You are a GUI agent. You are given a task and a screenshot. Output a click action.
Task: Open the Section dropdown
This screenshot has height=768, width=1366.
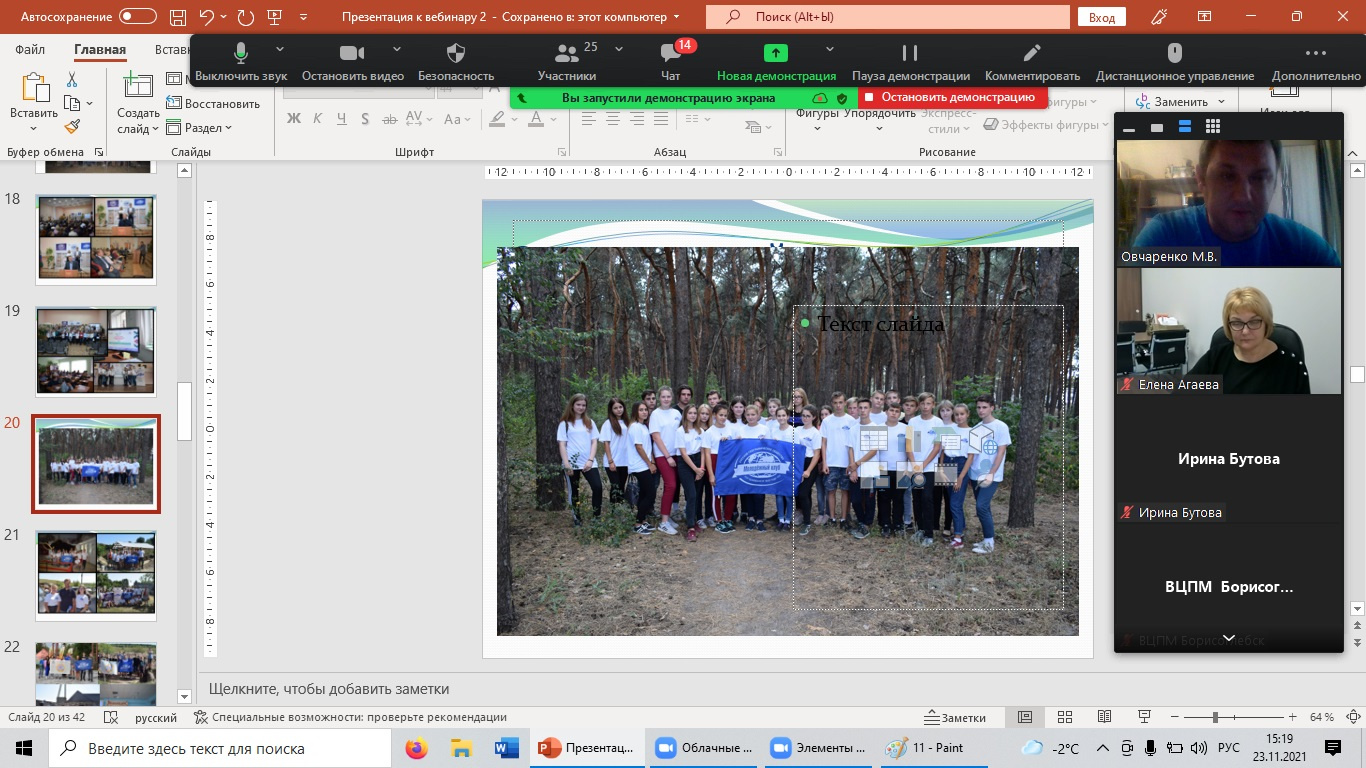pyautogui.click(x=208, y=128)
